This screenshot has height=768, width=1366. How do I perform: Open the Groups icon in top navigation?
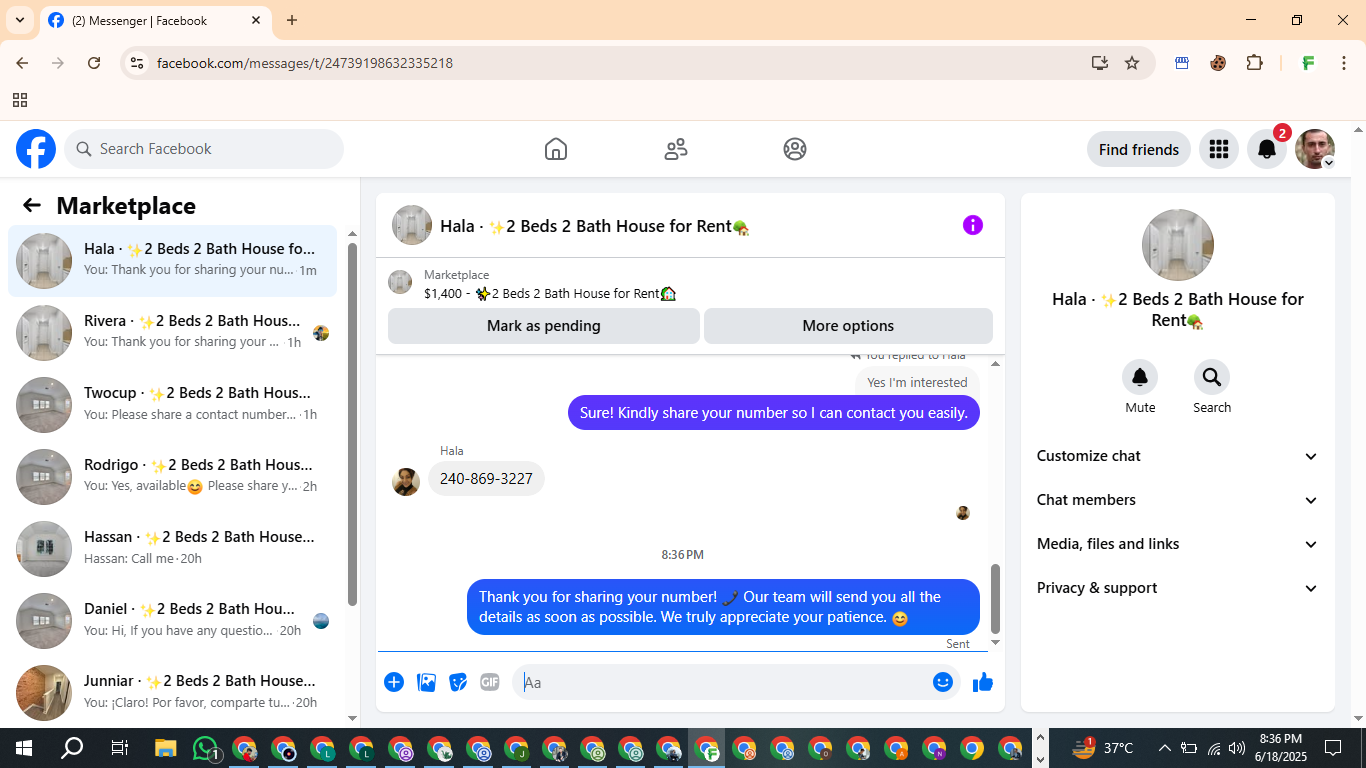pos(795,149)
